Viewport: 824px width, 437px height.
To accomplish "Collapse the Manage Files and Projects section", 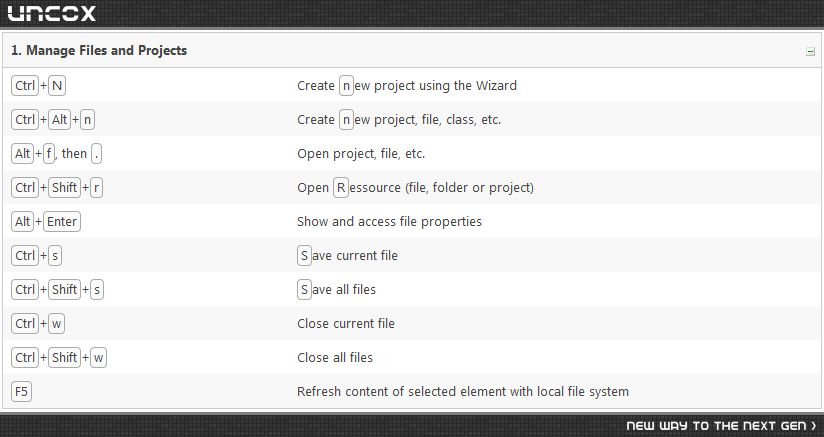I will tap(810, 51).
